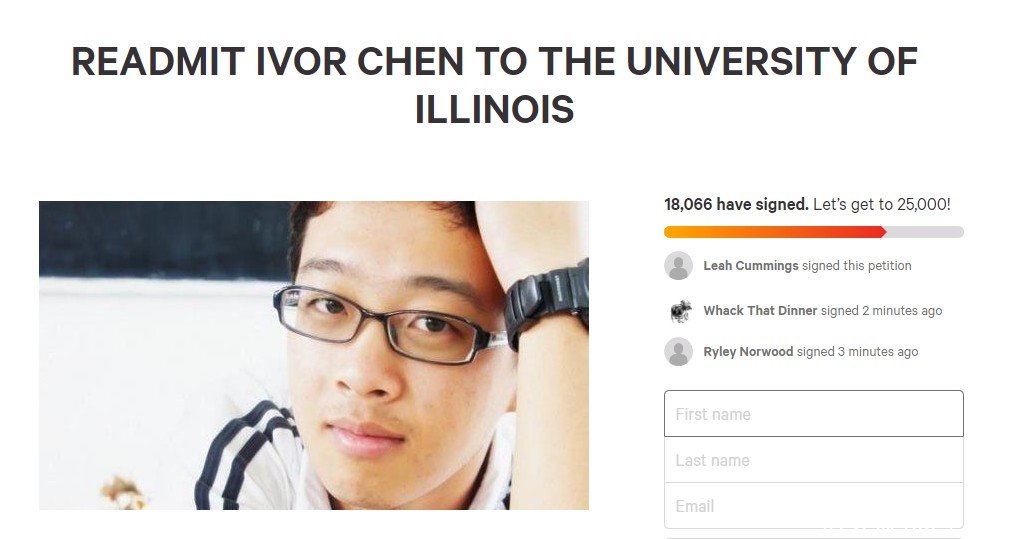Click the "signed 3 minutes ago" timestamp
1014x539 pixels.
point(858,351)
